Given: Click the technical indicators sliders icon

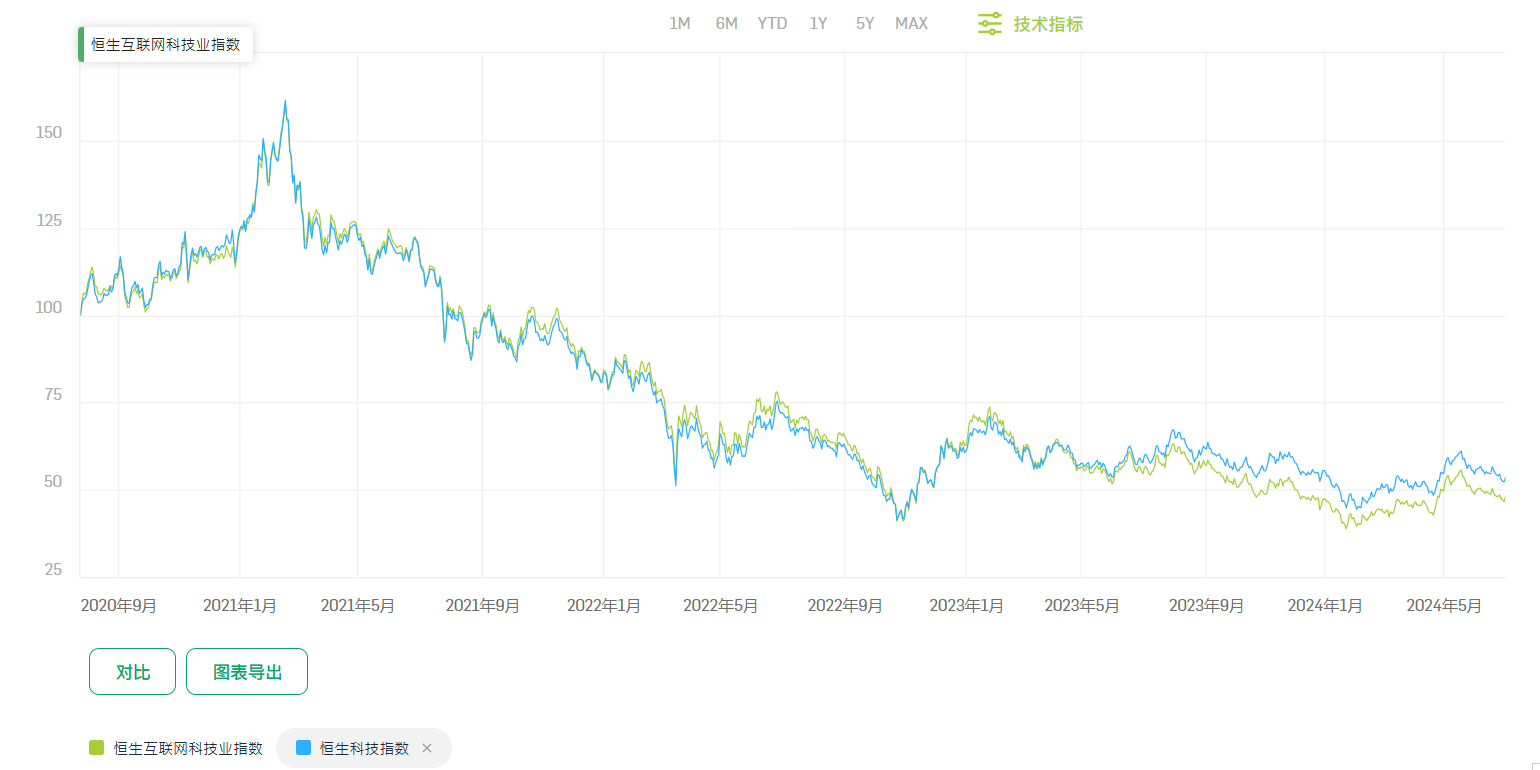Looking at the screenshot, I should click(989, 24).
